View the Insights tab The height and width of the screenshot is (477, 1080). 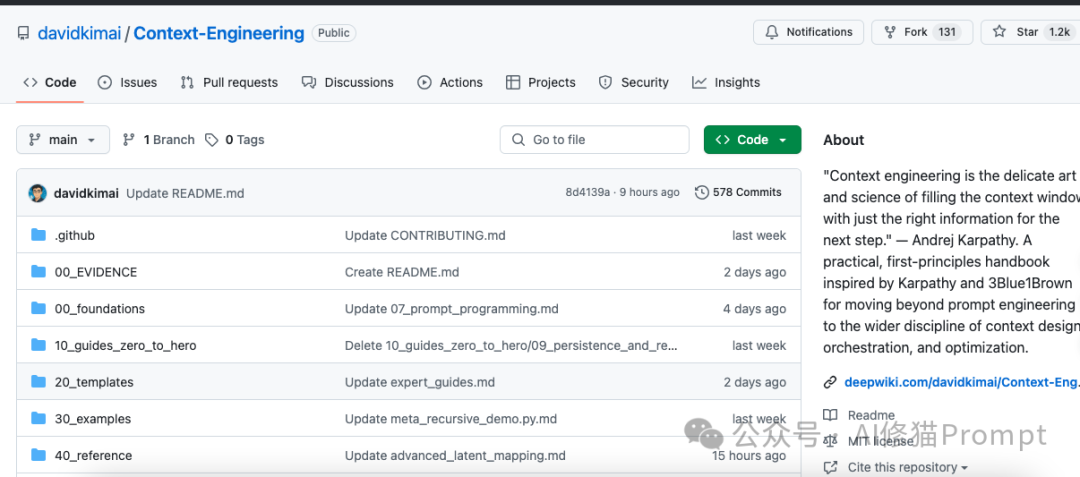(726, 83)
